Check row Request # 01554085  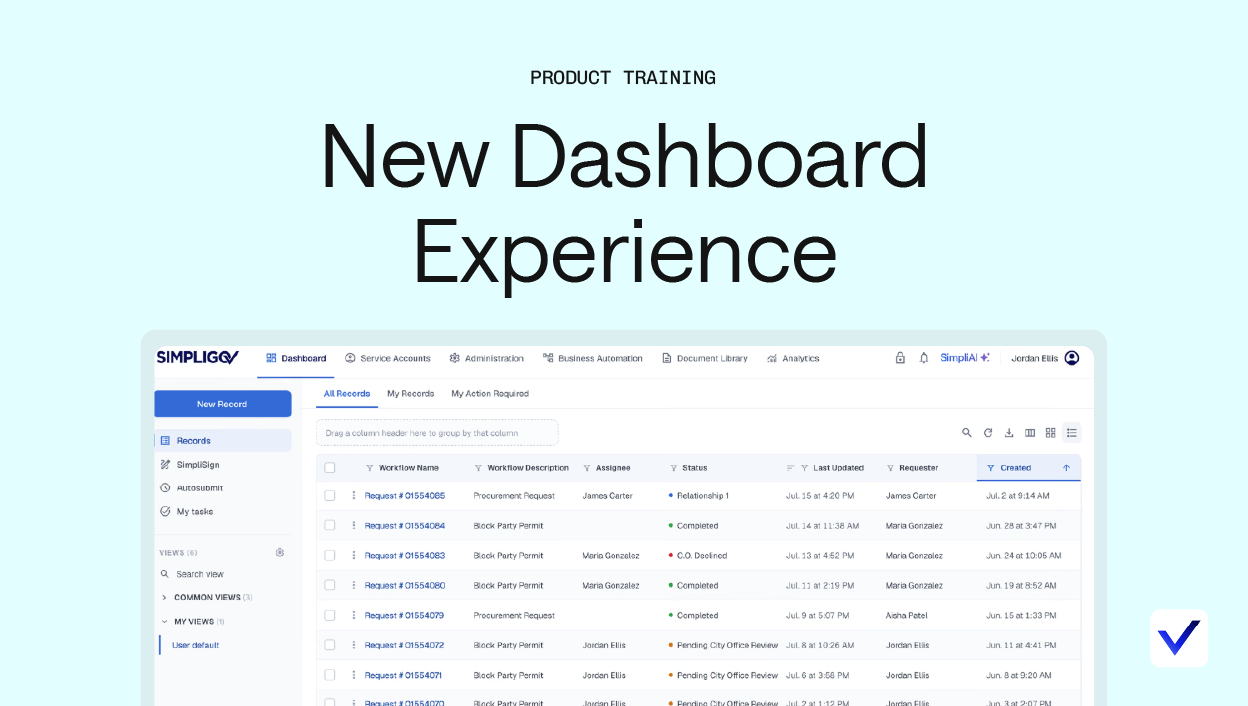pyautogui.click(x=330, y=496)
